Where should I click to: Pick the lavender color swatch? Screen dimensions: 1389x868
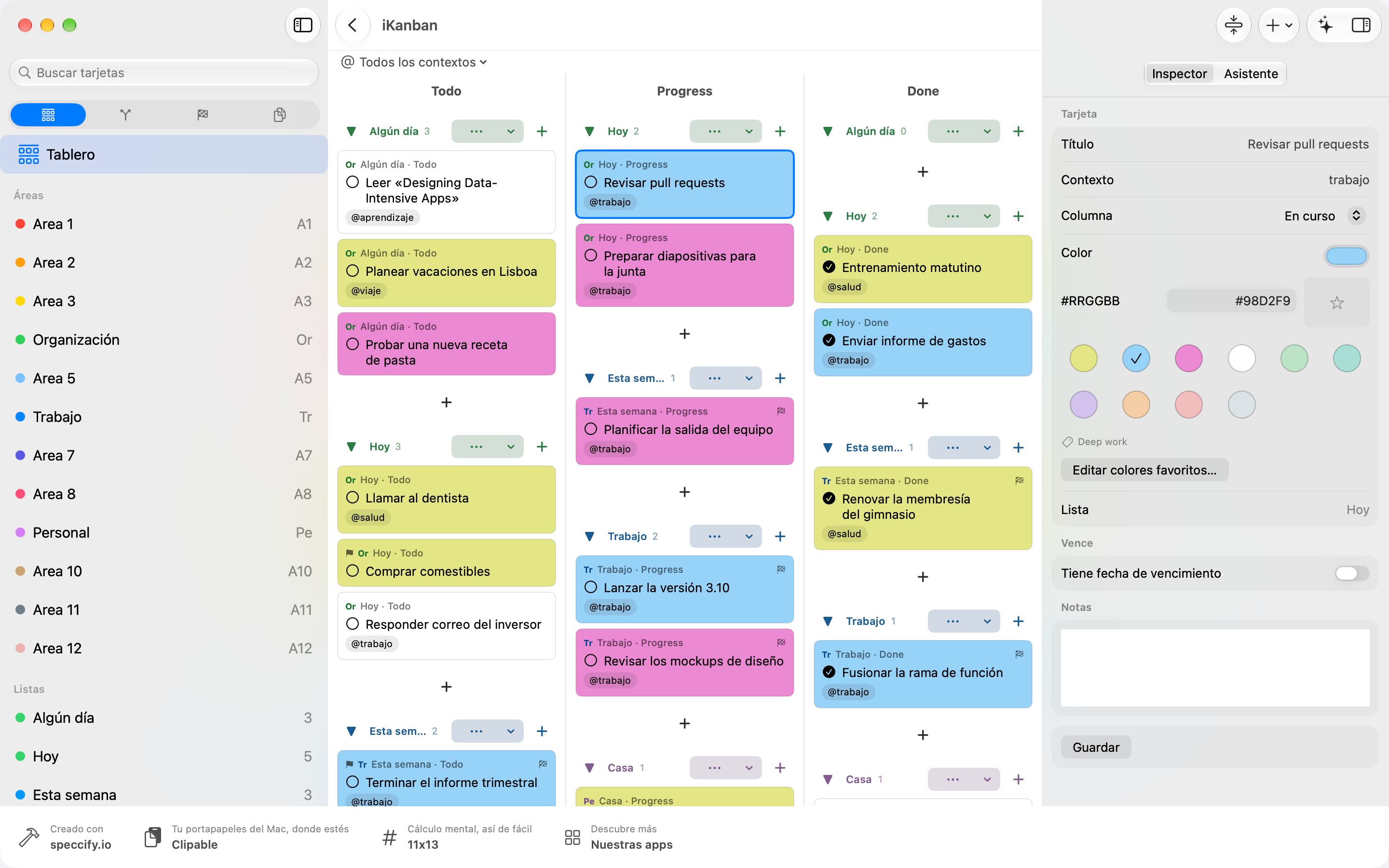pos(1083,405)
